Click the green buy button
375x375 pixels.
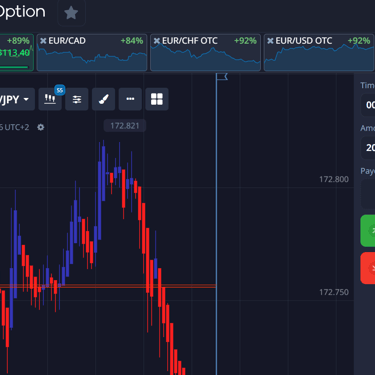click(368, 231)
